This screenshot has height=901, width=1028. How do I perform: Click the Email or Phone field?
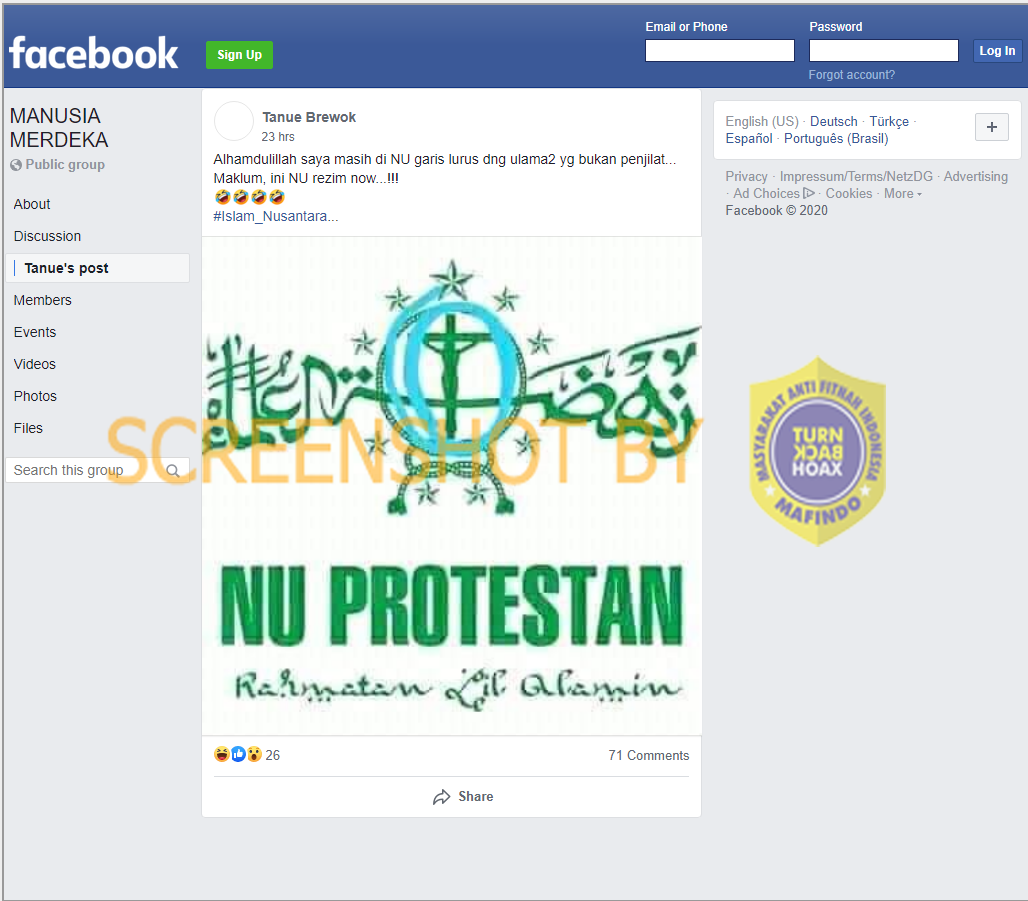pos(719,50)
